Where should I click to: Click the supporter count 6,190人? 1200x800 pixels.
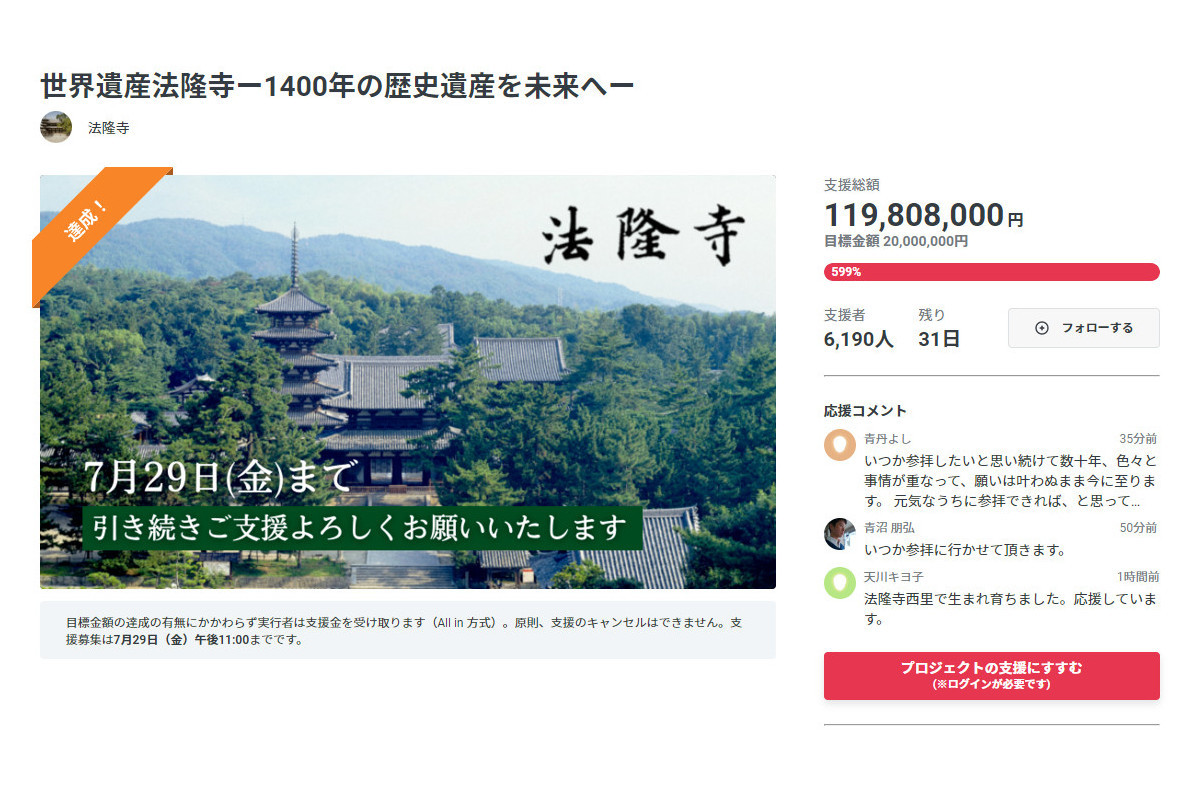coord(858,339)
